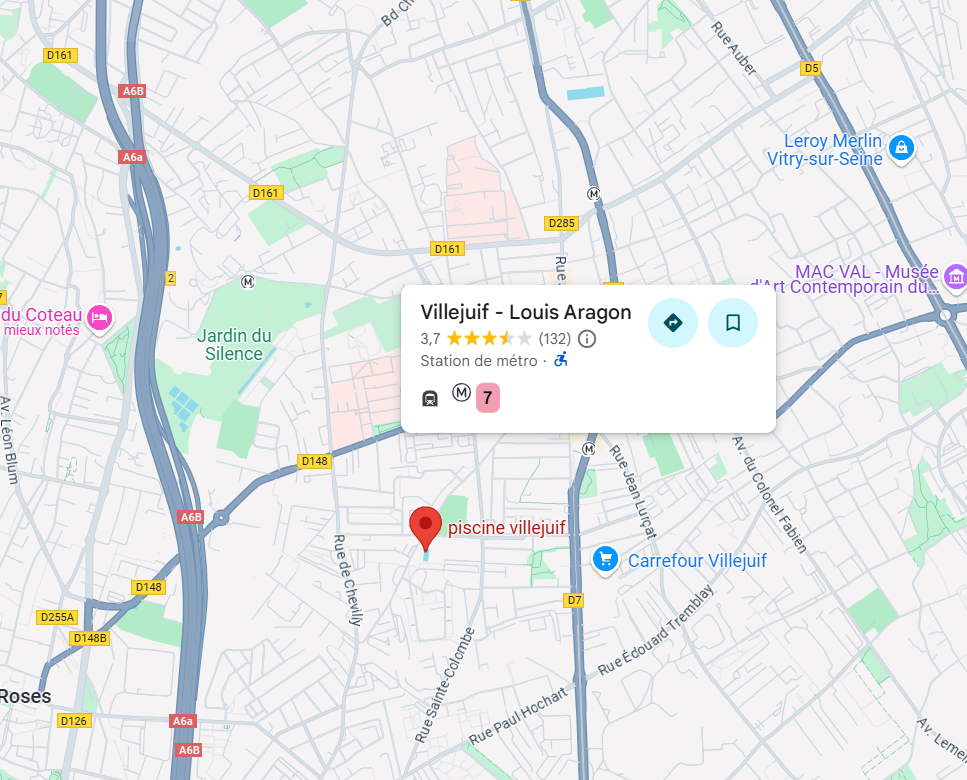Click the Leroy Merlin Vitry-sur-Seine label
The height and width of the screenshot is (780, 967).
[825, 150]
